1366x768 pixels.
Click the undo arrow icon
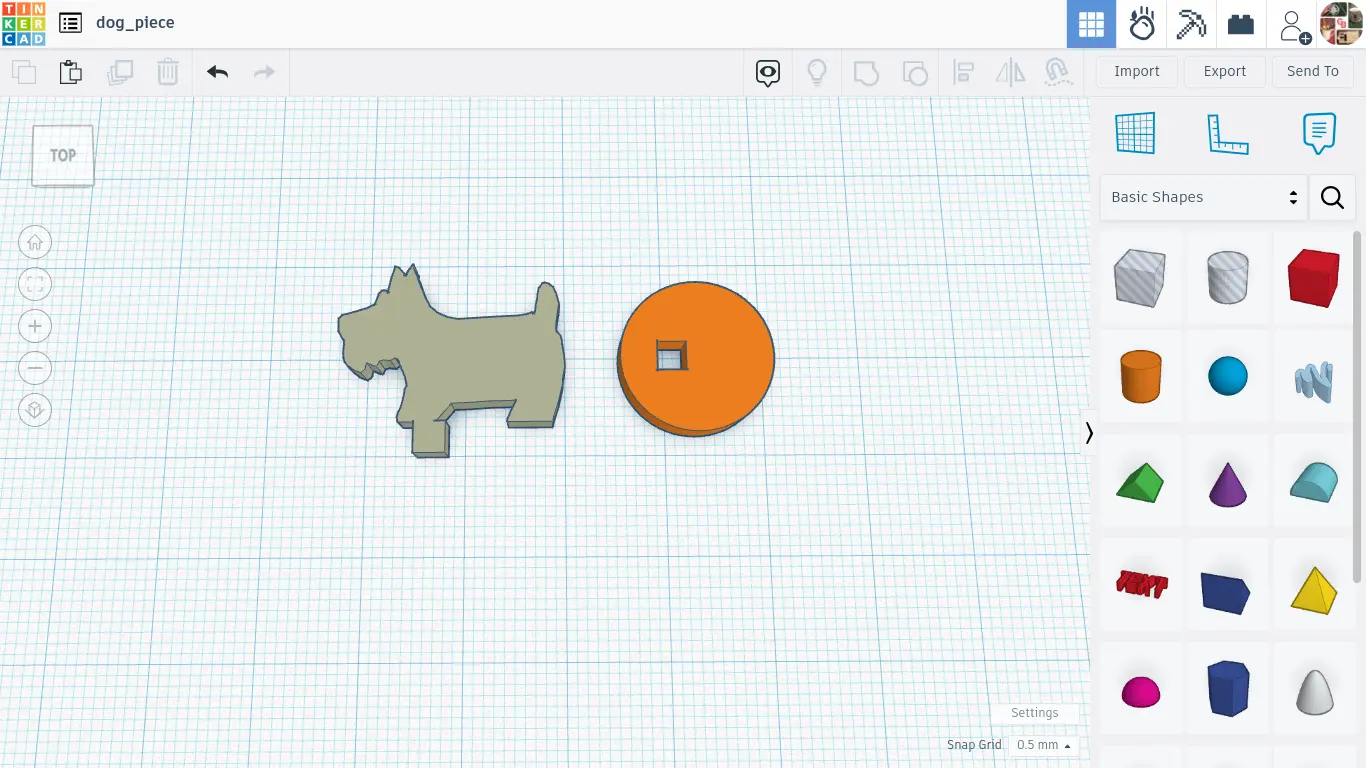click(217, 72)
